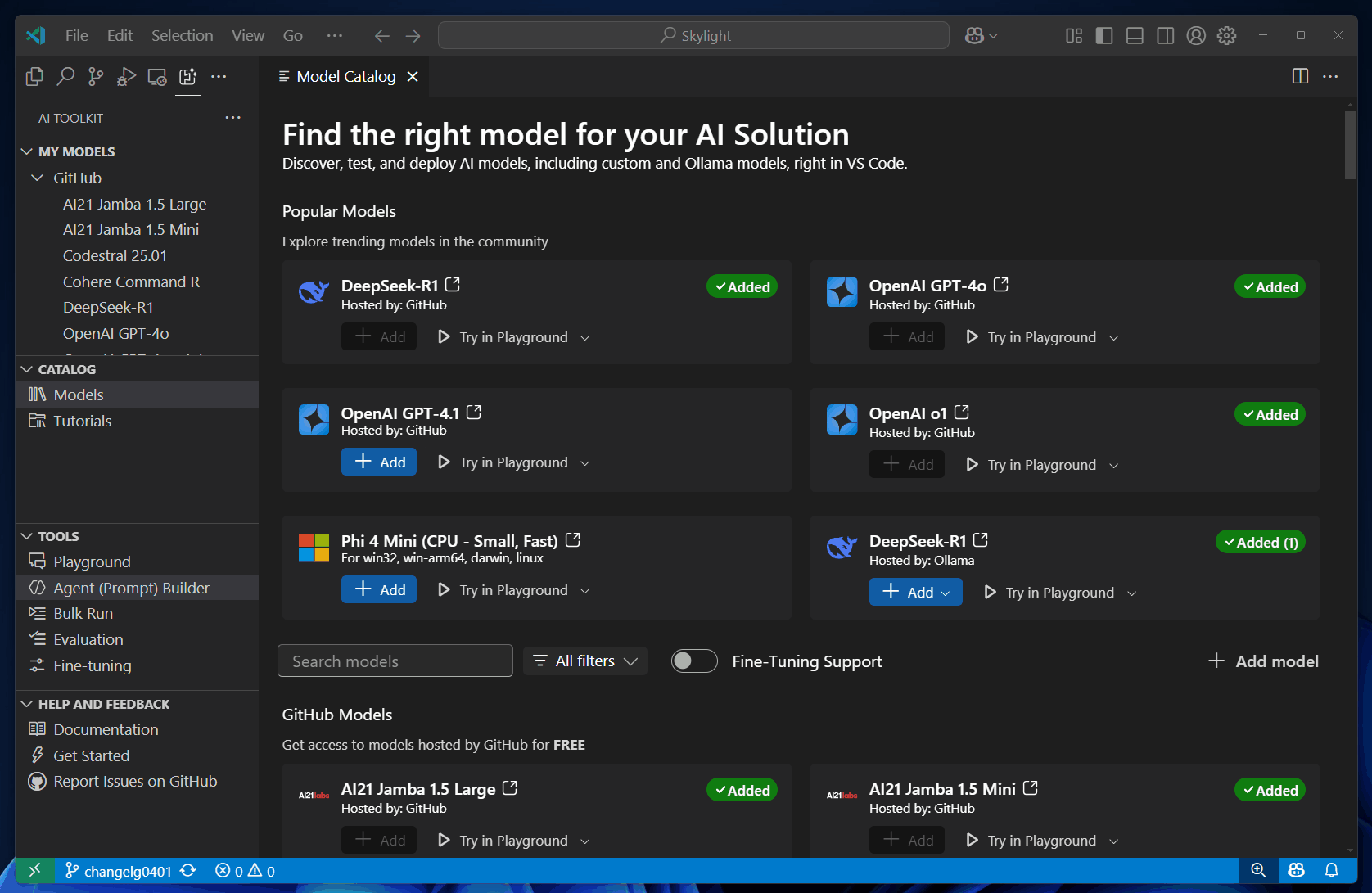
Task: Click the Remote Explorer icon
Action: coord(156,76)
